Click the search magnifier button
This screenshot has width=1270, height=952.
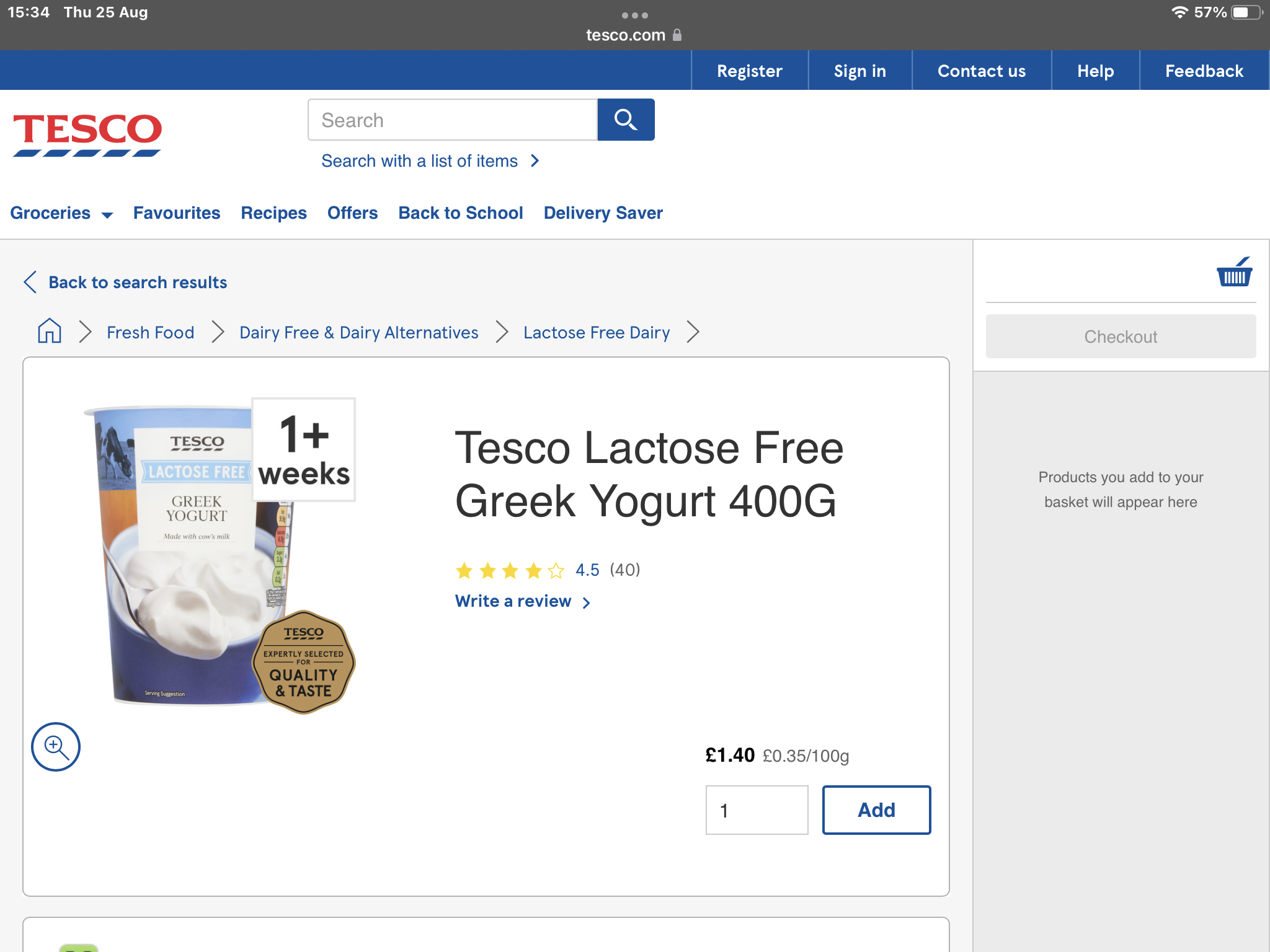(x=626, y=120)
